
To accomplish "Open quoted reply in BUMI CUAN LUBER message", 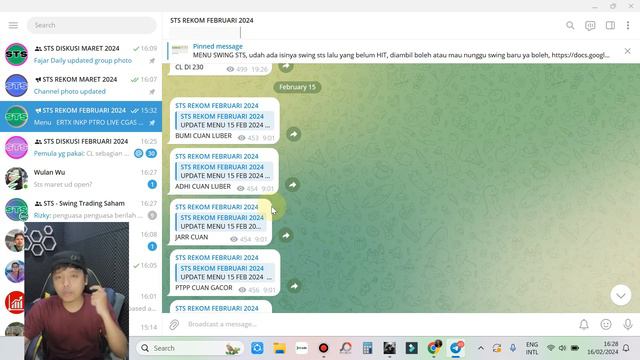I will point(224,121).
